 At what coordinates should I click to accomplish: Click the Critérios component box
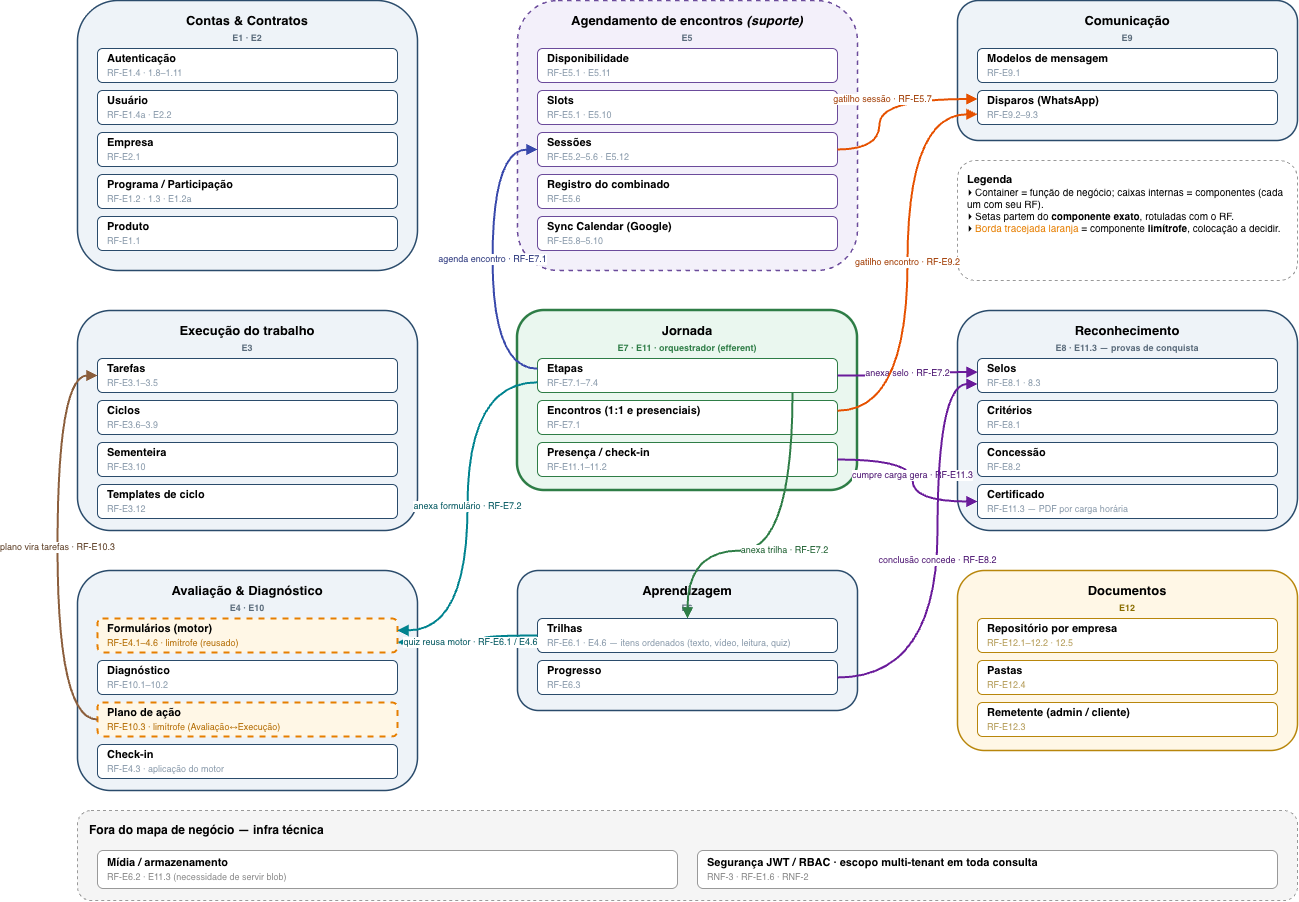click(x=1127, y=417)
